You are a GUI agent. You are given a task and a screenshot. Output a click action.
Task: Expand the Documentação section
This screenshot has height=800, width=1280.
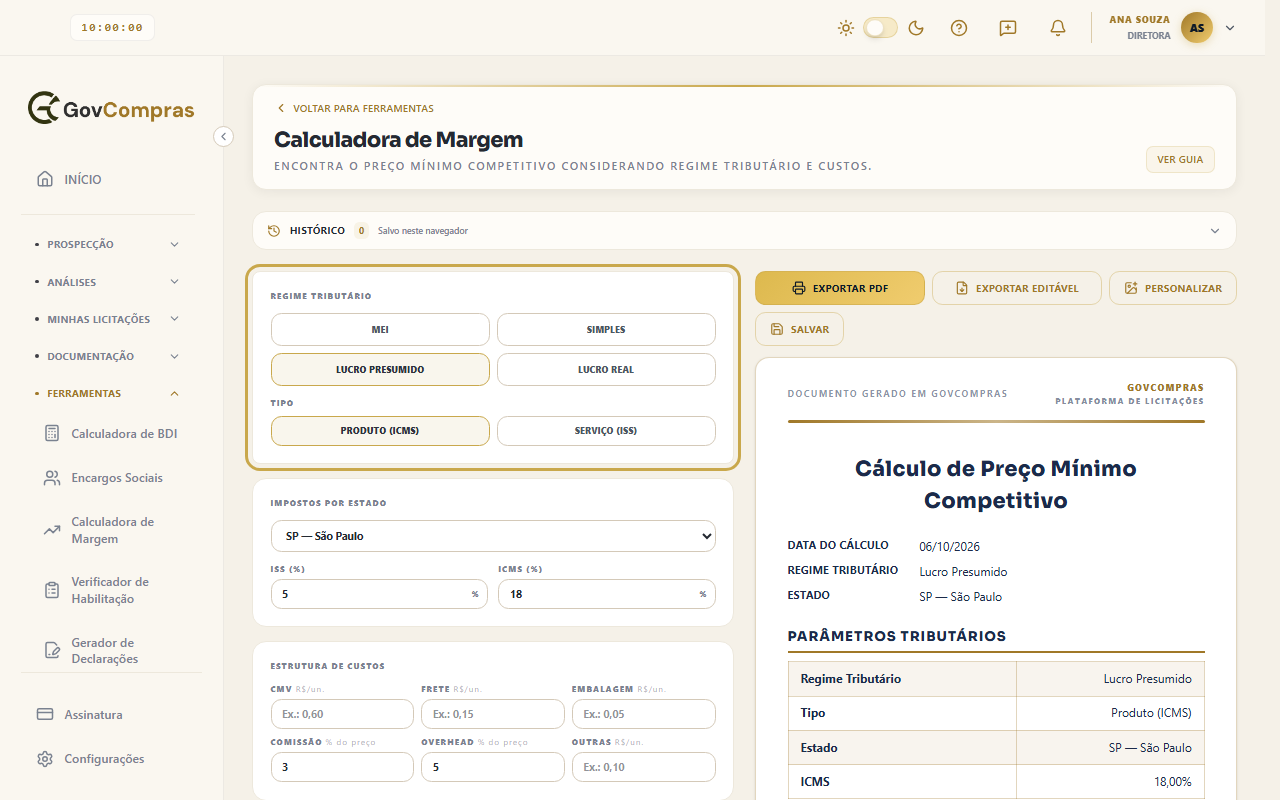coord(109,356)
